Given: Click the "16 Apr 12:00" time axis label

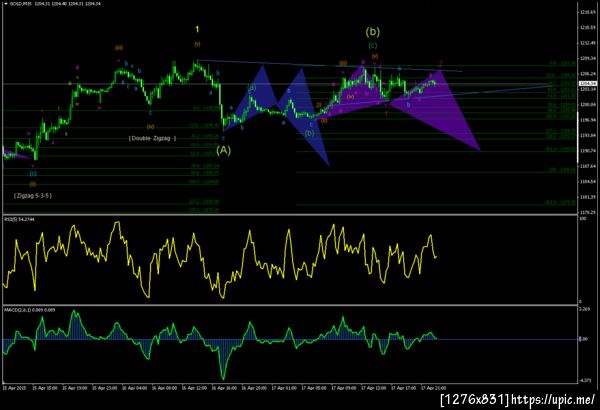Looking at the screenshot, I should (x=194, y=388).
